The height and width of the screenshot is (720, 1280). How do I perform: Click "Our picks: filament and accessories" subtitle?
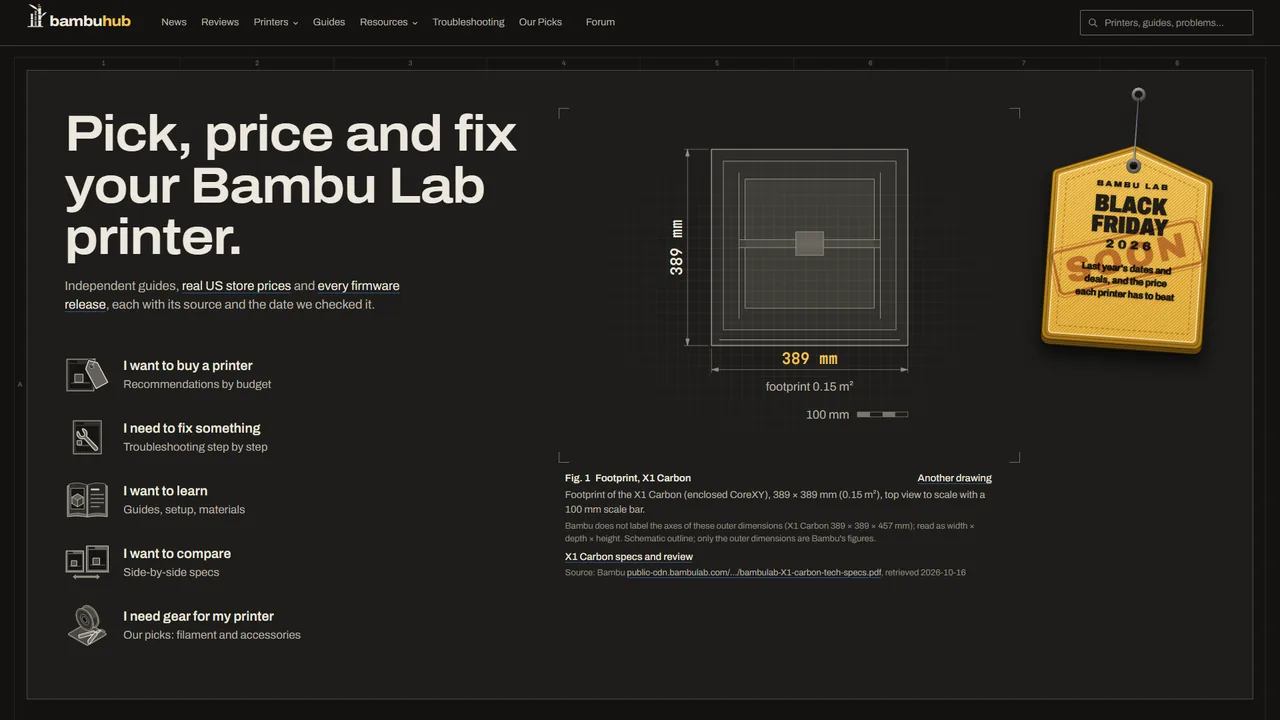click(212, 635)
